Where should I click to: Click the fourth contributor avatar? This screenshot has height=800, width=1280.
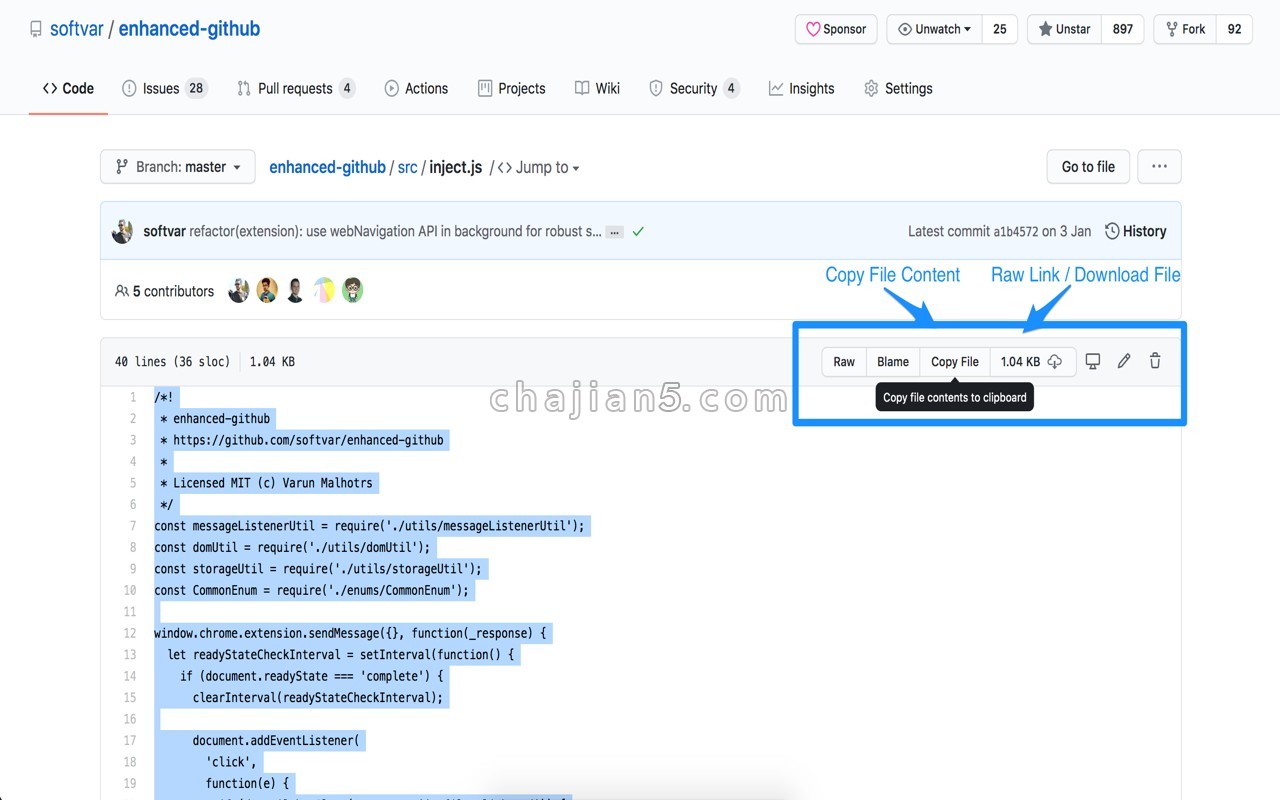324,291
